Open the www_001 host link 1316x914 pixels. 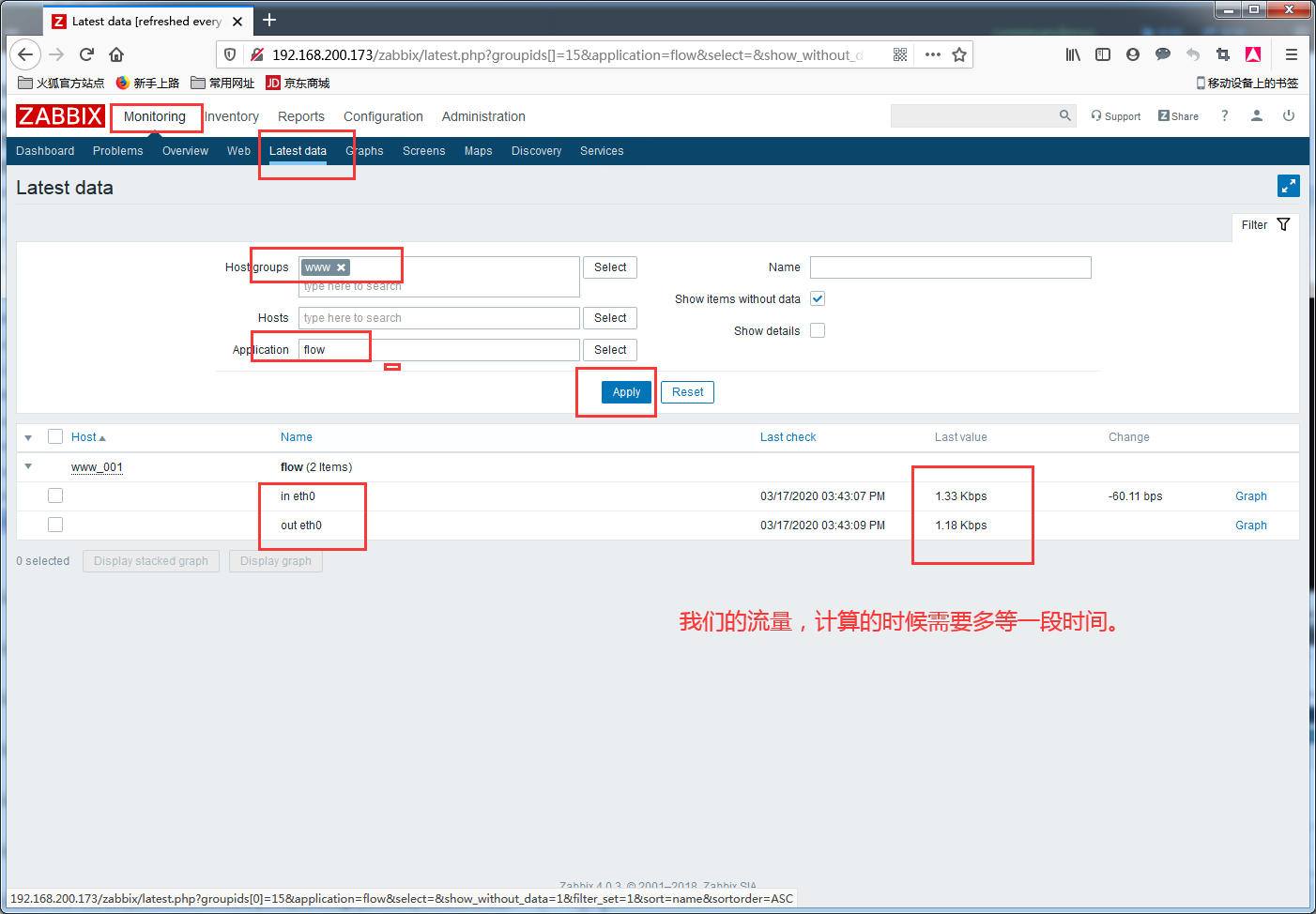[x=97, y=467]
